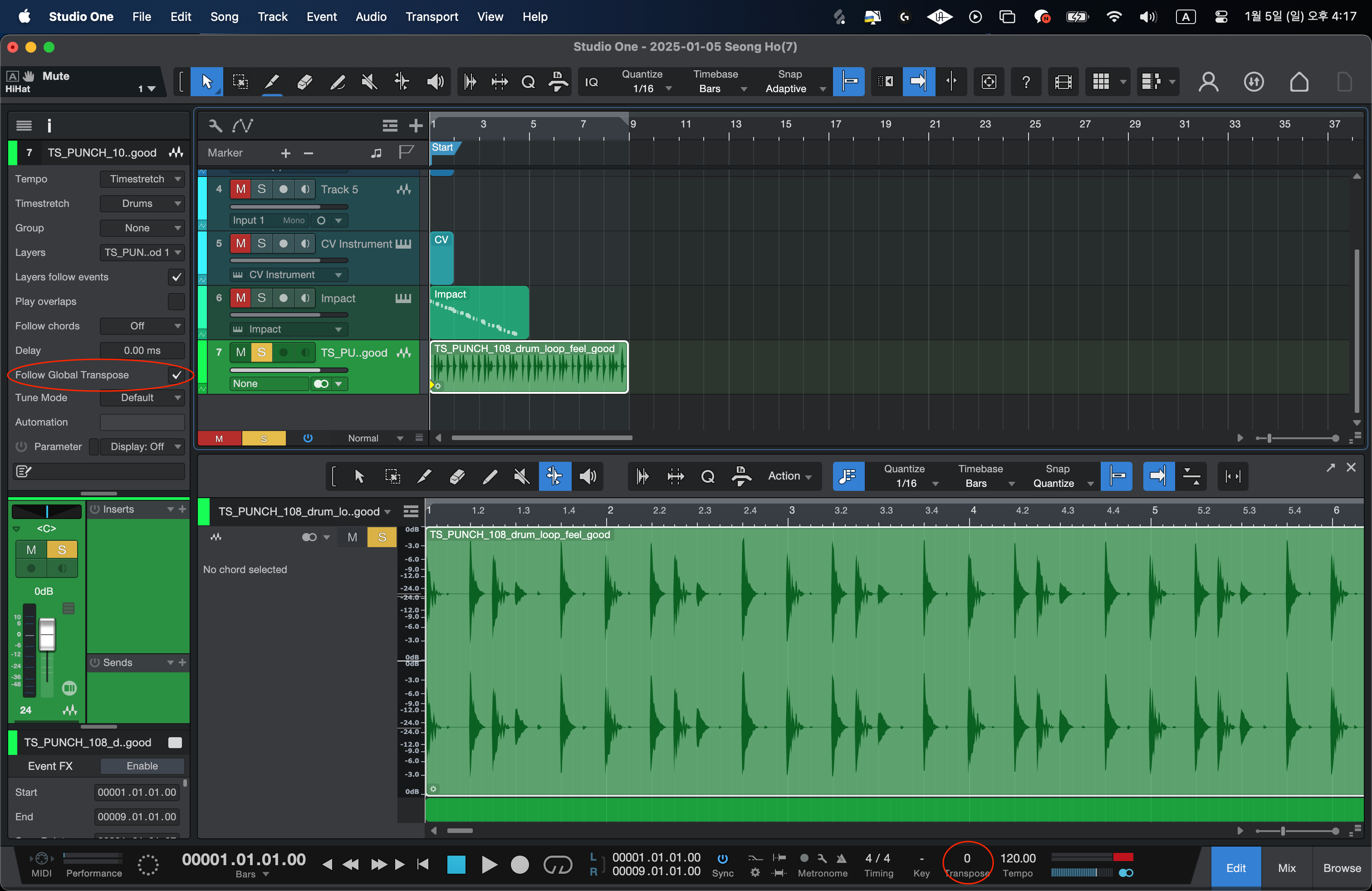Viewport: 1372px width, 891px height.
Task: Open the video player icon
Action: [x=1063, y=82]
